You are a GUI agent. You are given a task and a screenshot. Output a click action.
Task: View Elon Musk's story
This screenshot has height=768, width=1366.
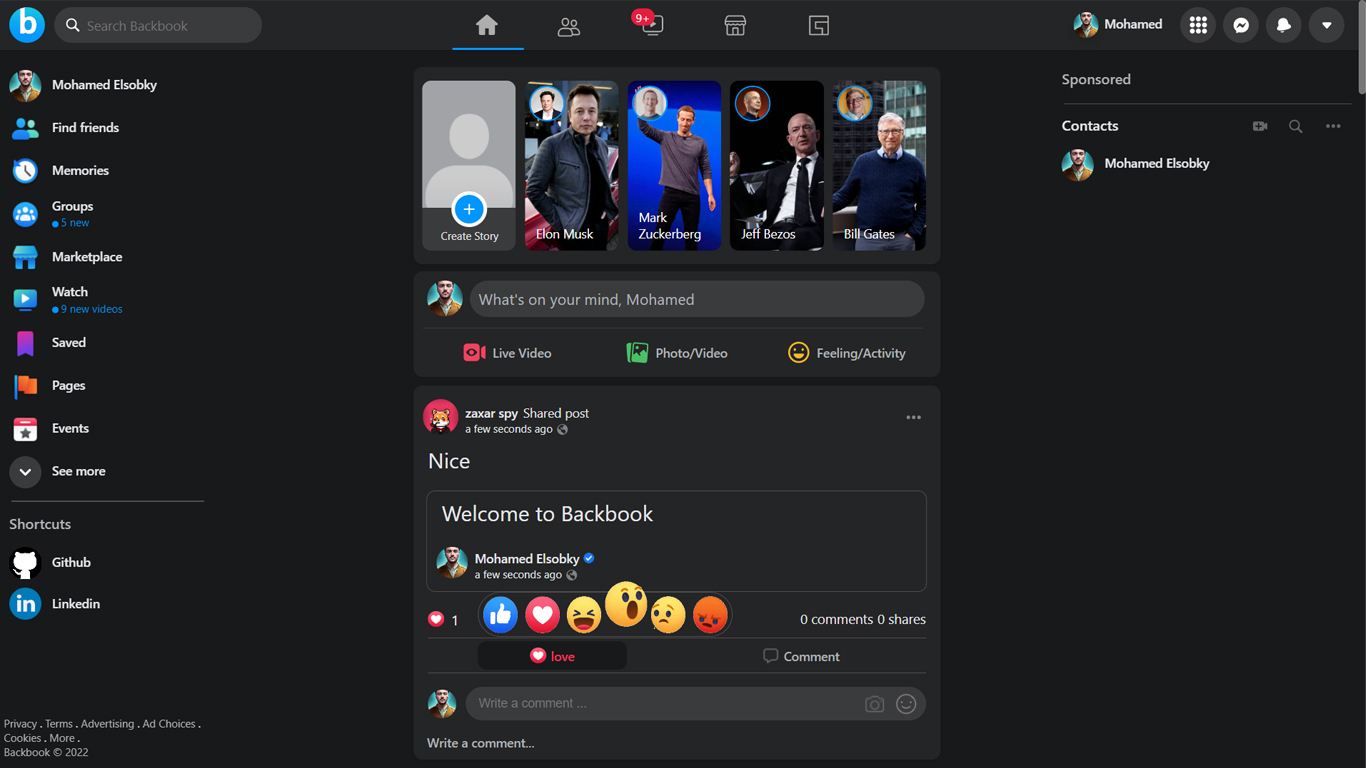[572, 166]
